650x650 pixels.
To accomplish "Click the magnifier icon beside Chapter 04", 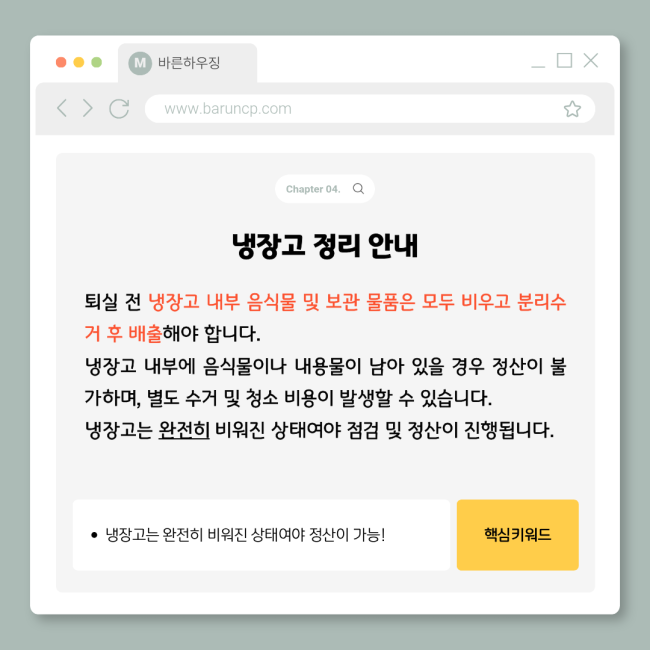I will [358, 189].
